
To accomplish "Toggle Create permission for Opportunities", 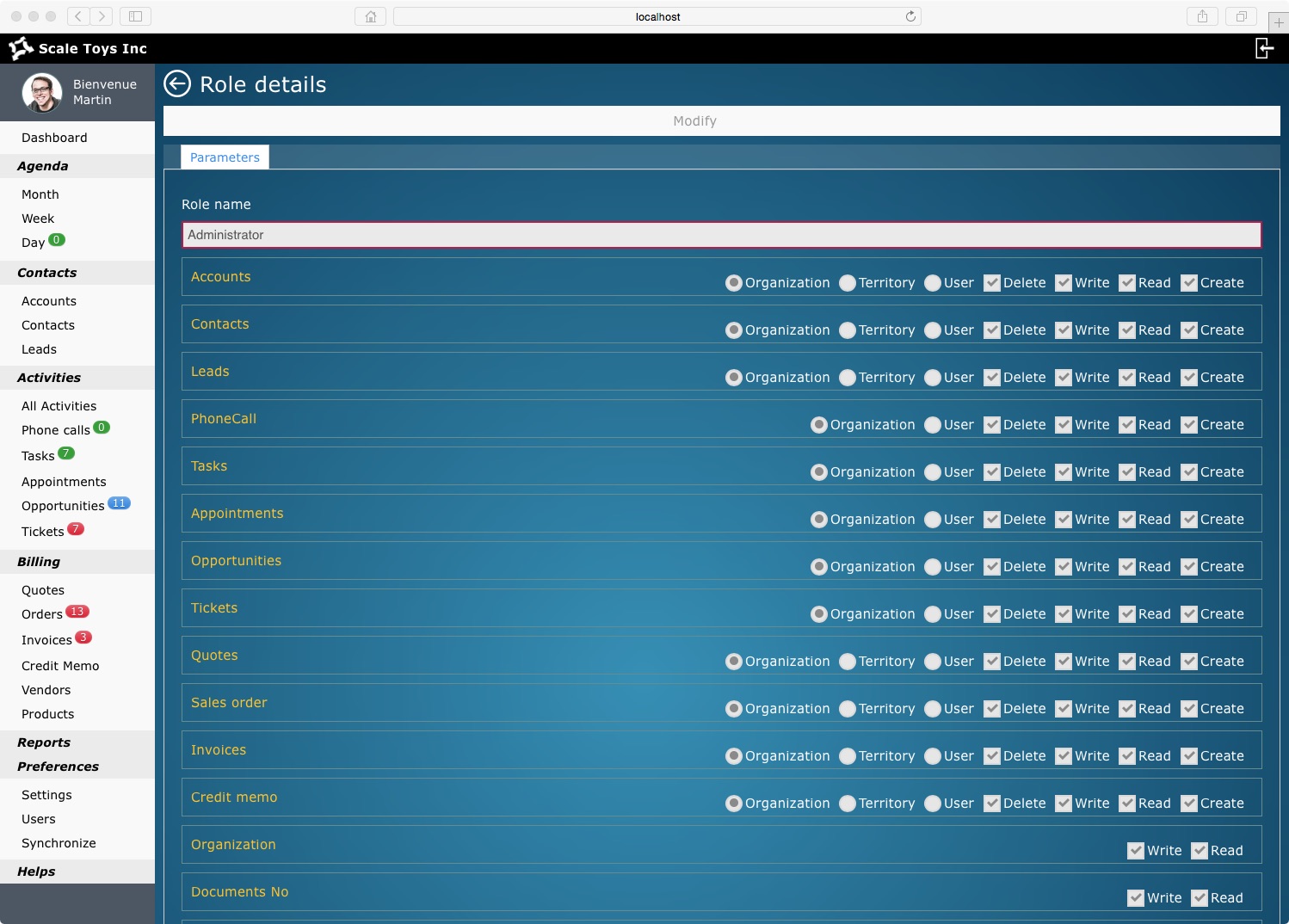I will pyautogui.click(x=1189, y=567).
